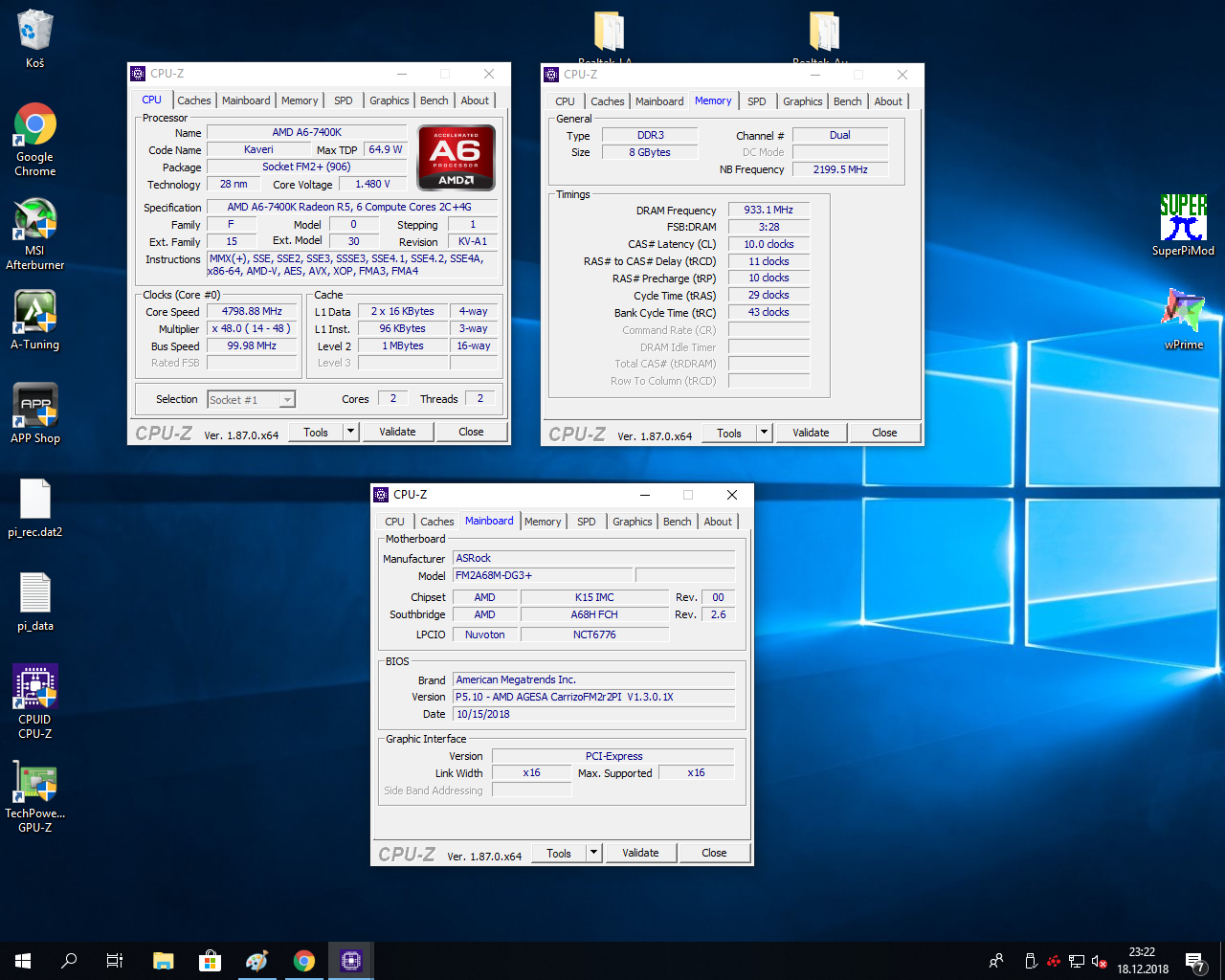Screen dimensions: 1225x980
Task: Open the Windows Start menu
Action: pos(23,961)
